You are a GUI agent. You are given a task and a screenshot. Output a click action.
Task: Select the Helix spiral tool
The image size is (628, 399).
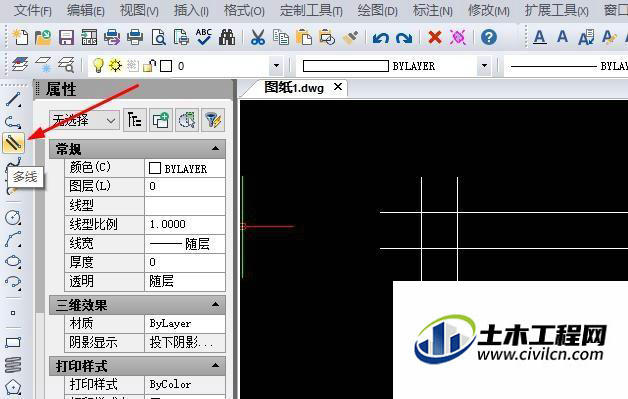click(13, 364)
